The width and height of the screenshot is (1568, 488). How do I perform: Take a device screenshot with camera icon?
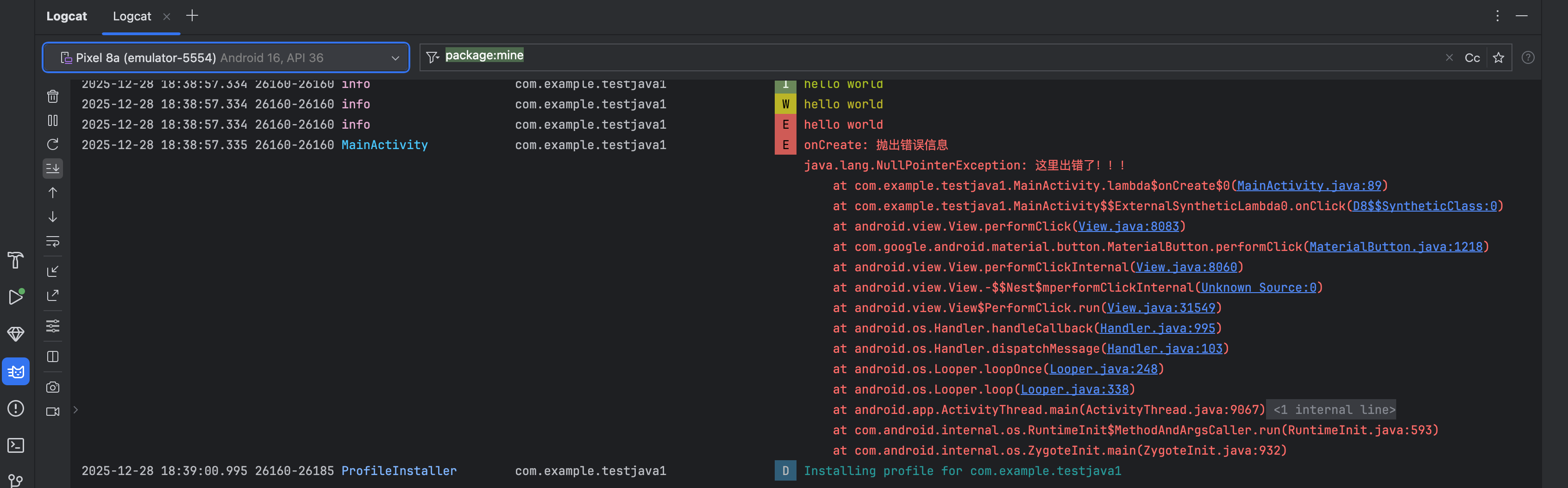tap(53, 387)
